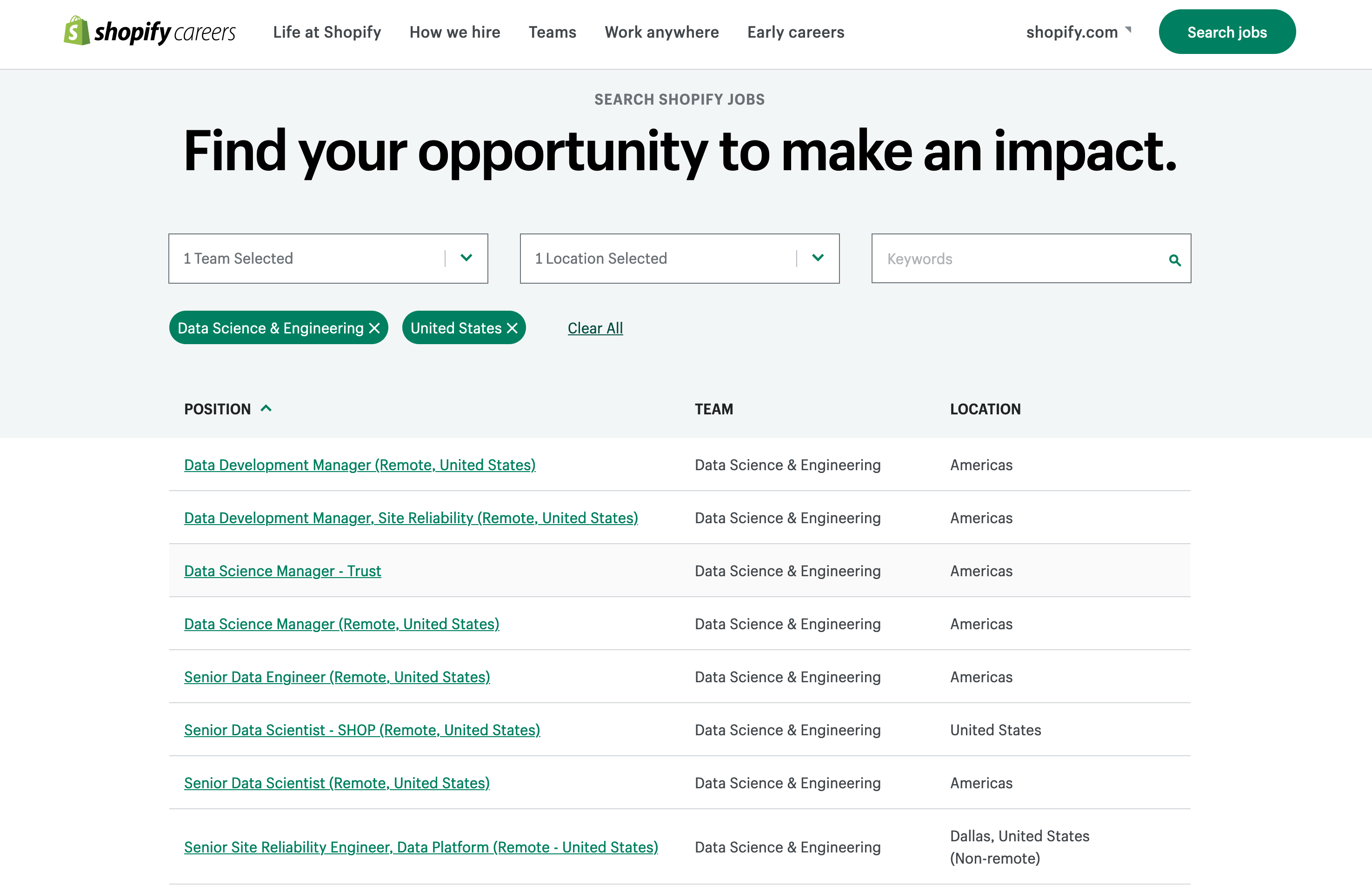1372x892 pixels.
Task: Click the shopify.com external arrow icon
Action: (x=1128, y=29)
